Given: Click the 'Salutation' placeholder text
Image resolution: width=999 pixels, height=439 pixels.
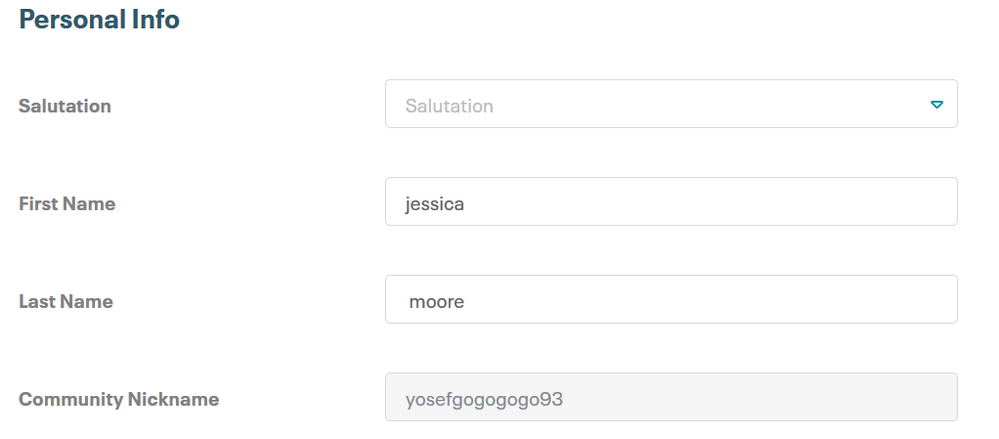Looking at the screenshot, I should pos(449,106).
